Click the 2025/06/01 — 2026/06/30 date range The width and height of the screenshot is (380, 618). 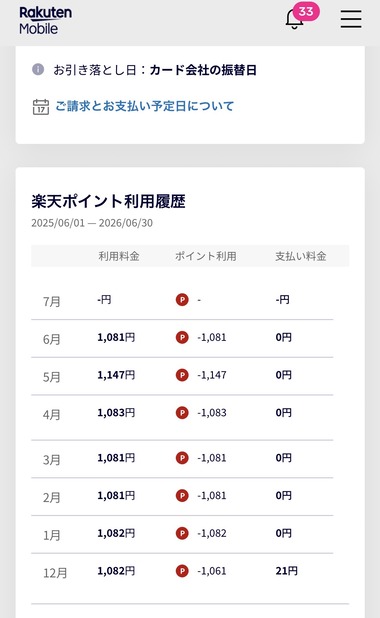(92, 223)
